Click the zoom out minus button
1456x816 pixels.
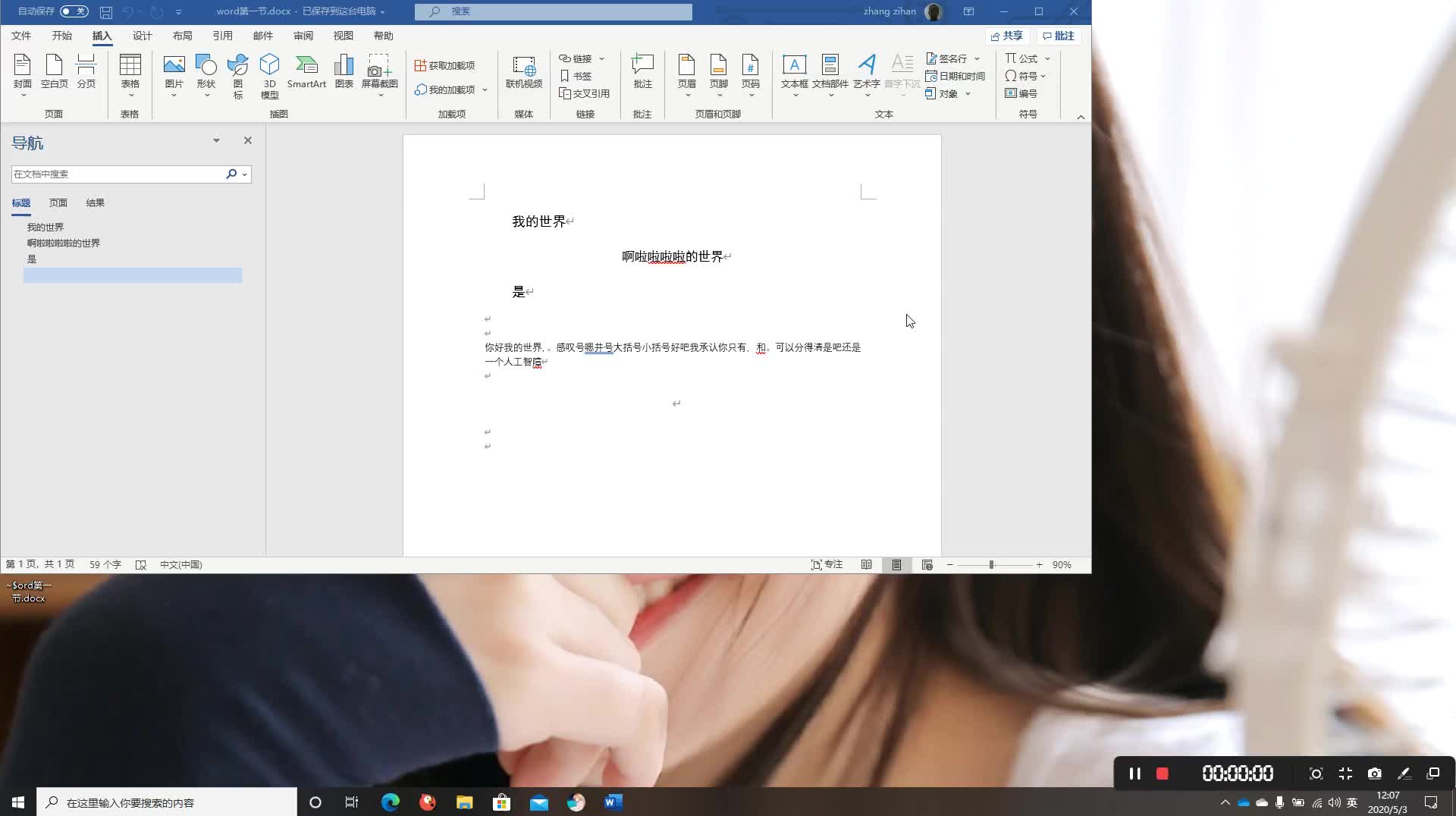pos(949,565)
